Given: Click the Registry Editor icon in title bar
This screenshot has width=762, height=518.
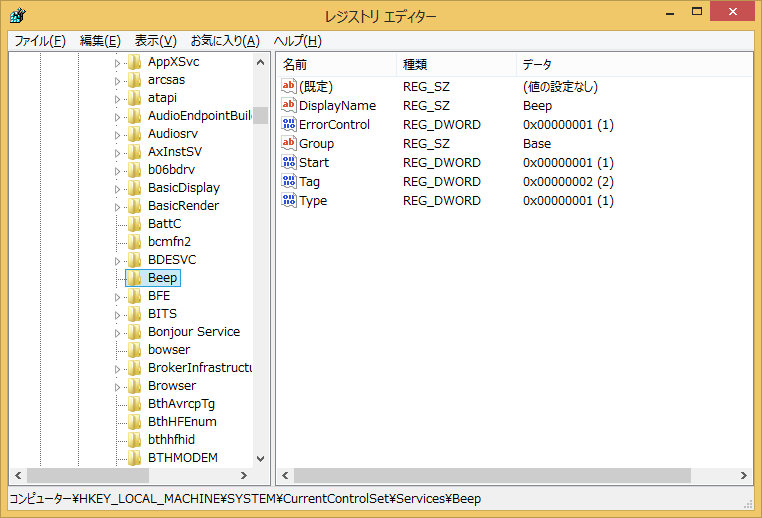Looking at the screenshot, I should [x=19, y=16].
